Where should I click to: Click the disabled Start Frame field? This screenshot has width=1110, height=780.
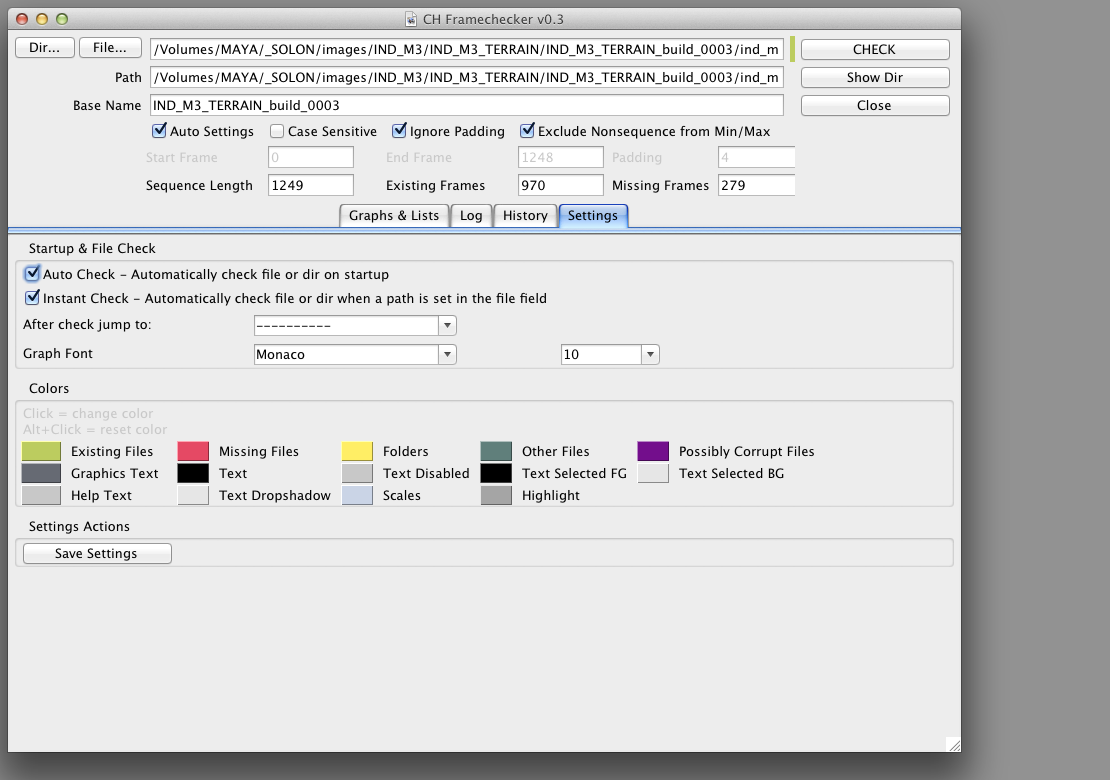pos(311,157)
